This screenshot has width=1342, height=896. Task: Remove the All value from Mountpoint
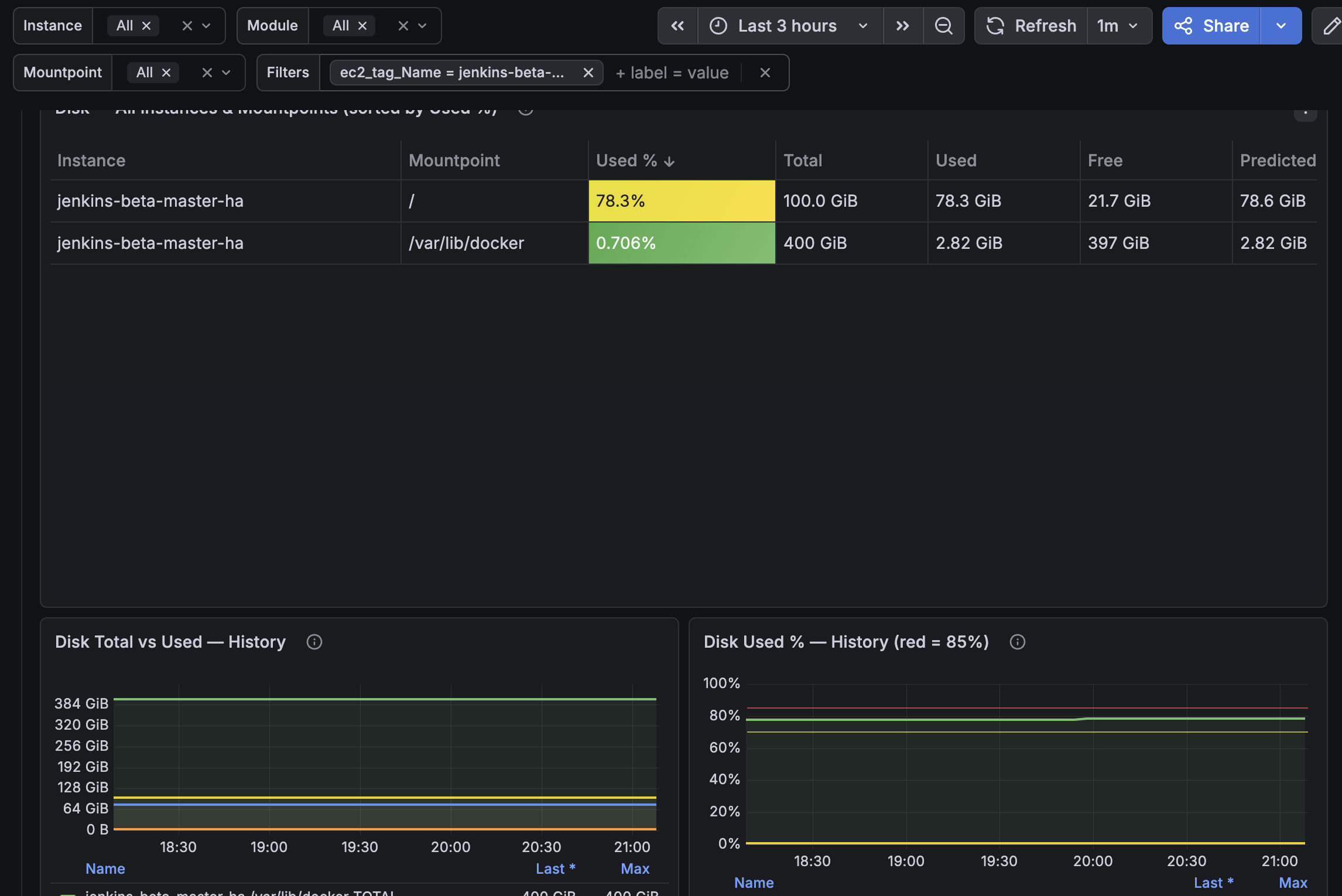click(x=166, y=73)
